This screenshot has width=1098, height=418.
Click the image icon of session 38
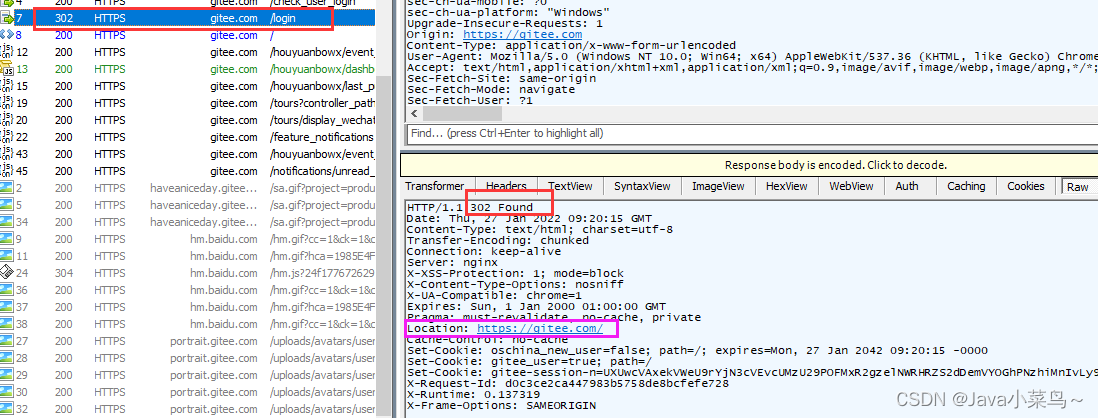pyautogui.click(x=7, y=324)
